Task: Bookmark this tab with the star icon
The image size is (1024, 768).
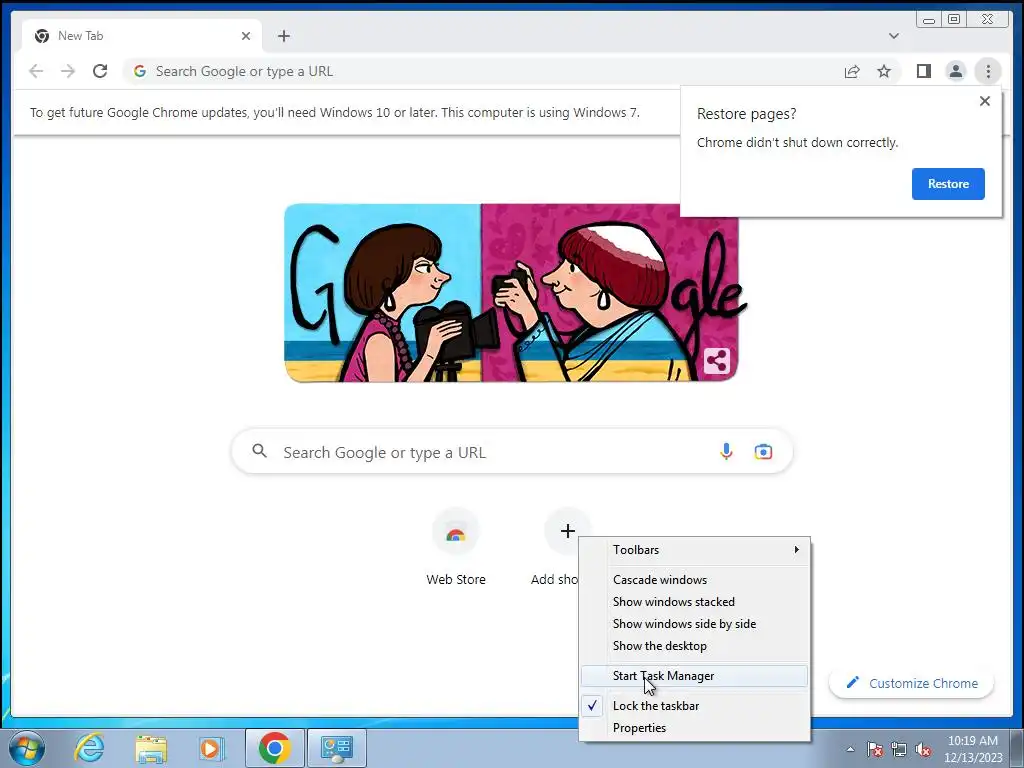Action: (884, 71)
